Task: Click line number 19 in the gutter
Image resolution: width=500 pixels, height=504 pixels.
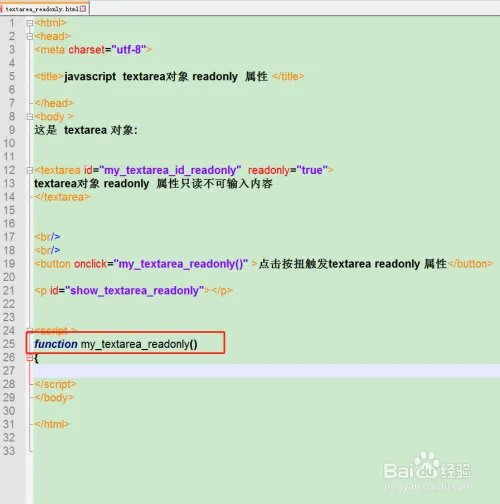Action: [x=9, y=264]
